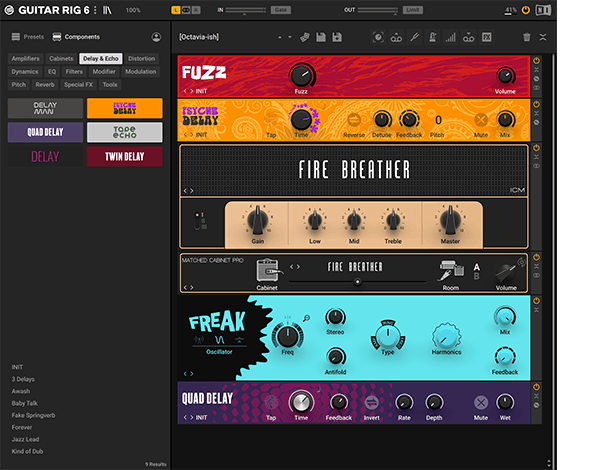Click the Tap icon on Psyche Delay
This screenshot has width=600, height=470.
[271, 119]
